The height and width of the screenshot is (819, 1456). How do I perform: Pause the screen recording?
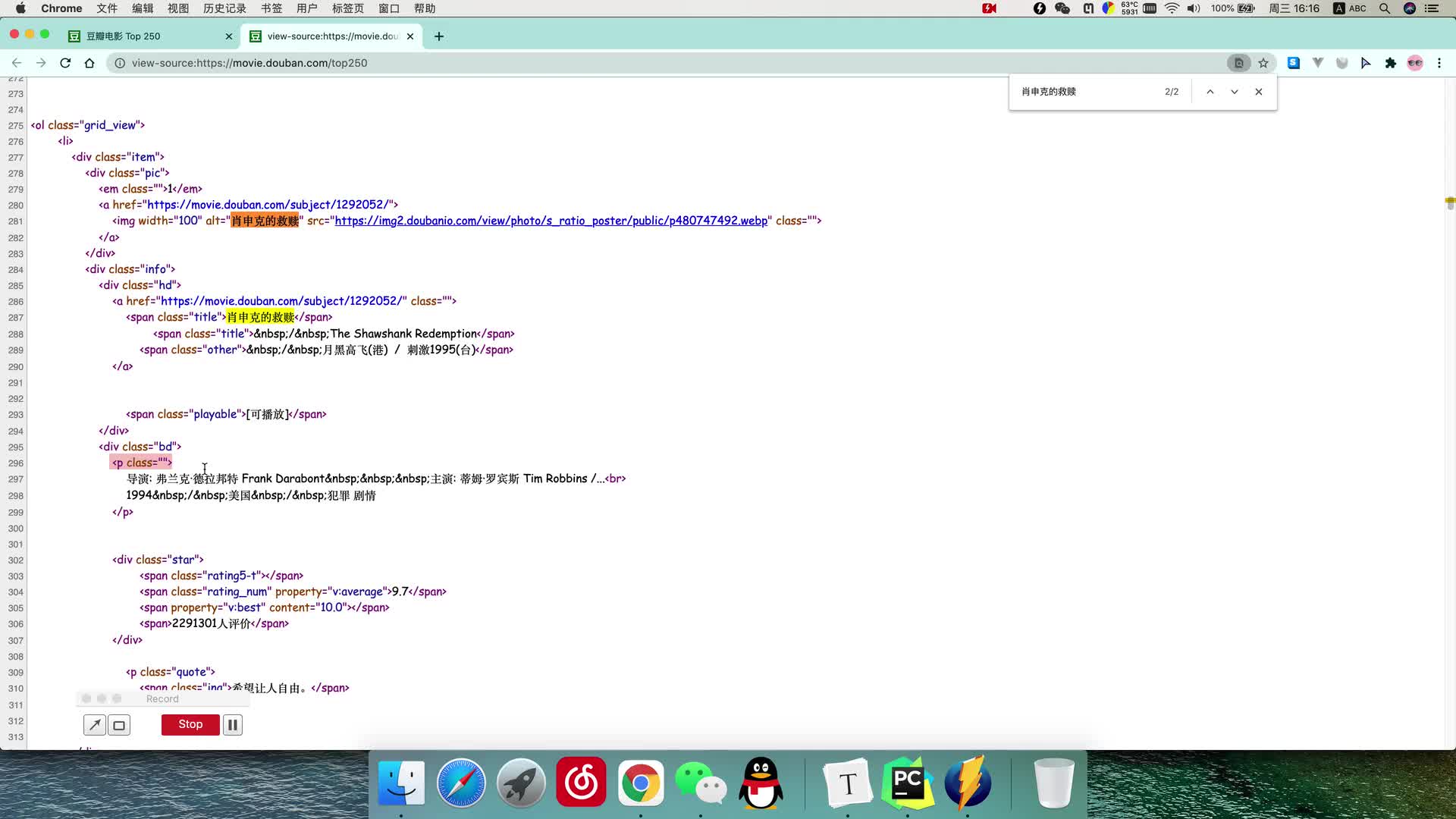[x=233, y=725]
